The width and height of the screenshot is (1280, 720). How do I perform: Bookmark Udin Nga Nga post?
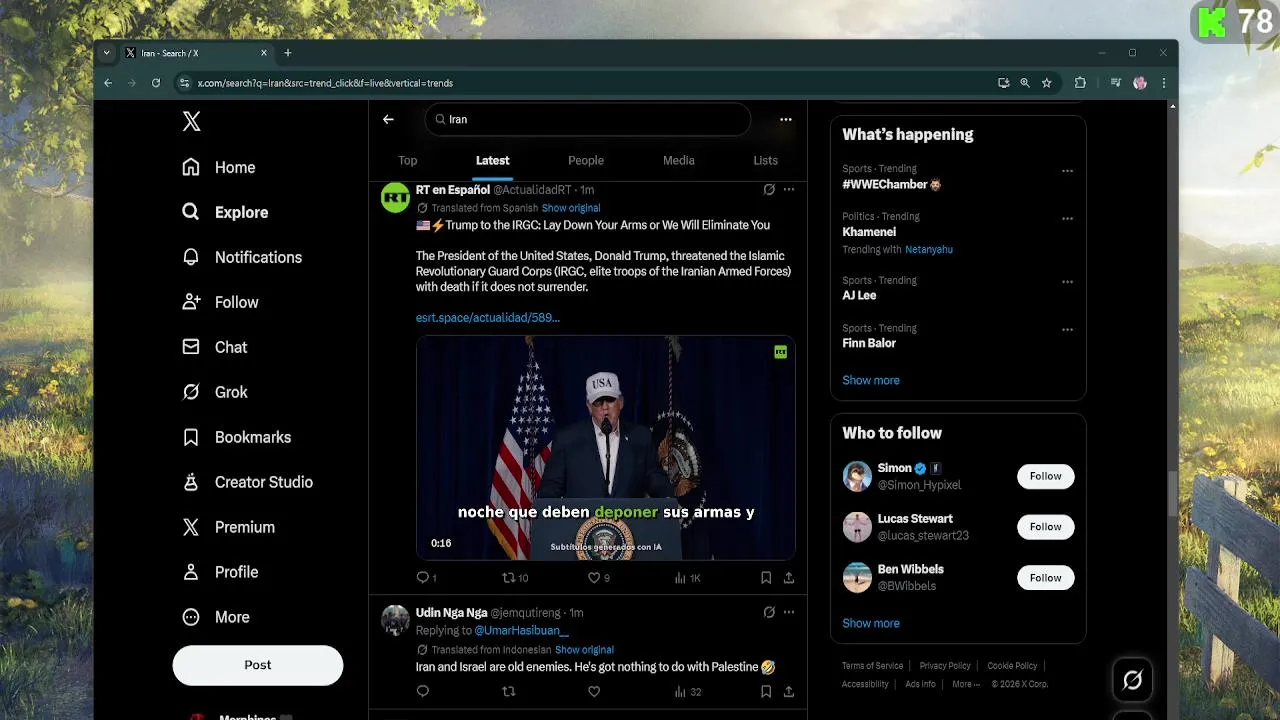[x=766, y=692]
